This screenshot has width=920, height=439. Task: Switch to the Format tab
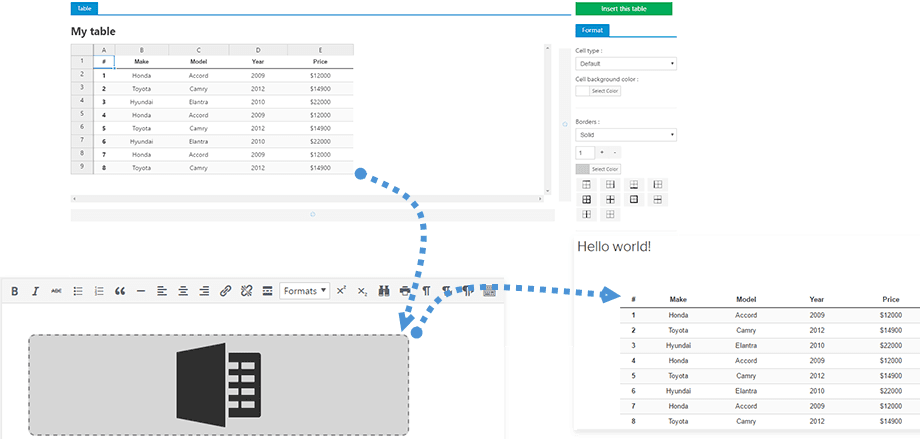pyautogui.click(x=592, y=31)
